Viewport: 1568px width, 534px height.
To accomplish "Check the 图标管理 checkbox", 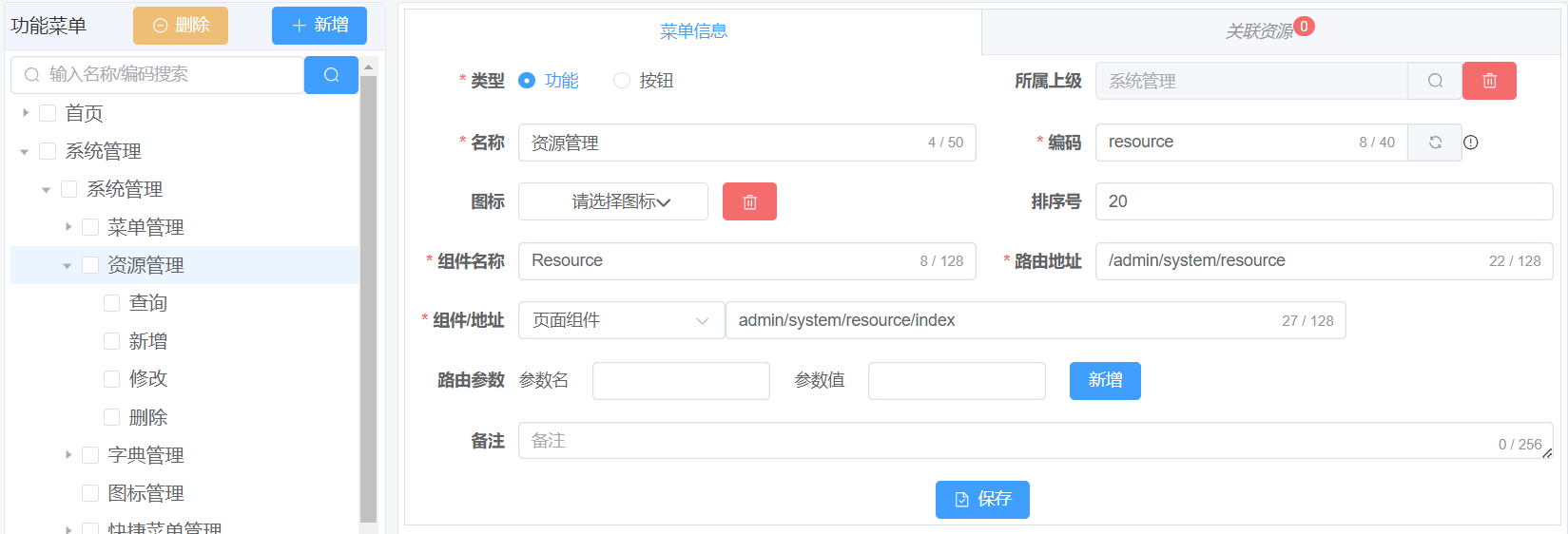I will 90,493.
